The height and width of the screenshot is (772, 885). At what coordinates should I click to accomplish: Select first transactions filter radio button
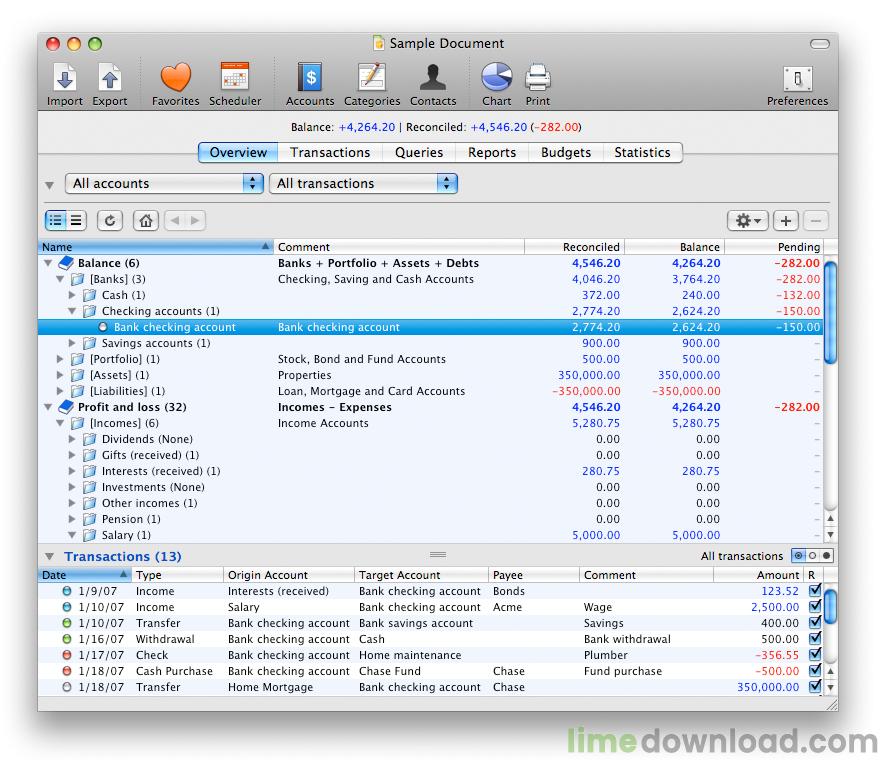(798, 556)
